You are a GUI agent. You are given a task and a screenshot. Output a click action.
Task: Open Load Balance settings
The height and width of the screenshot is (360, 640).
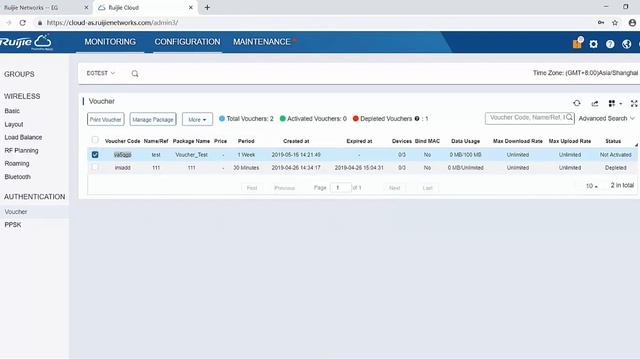click(23, 137)
